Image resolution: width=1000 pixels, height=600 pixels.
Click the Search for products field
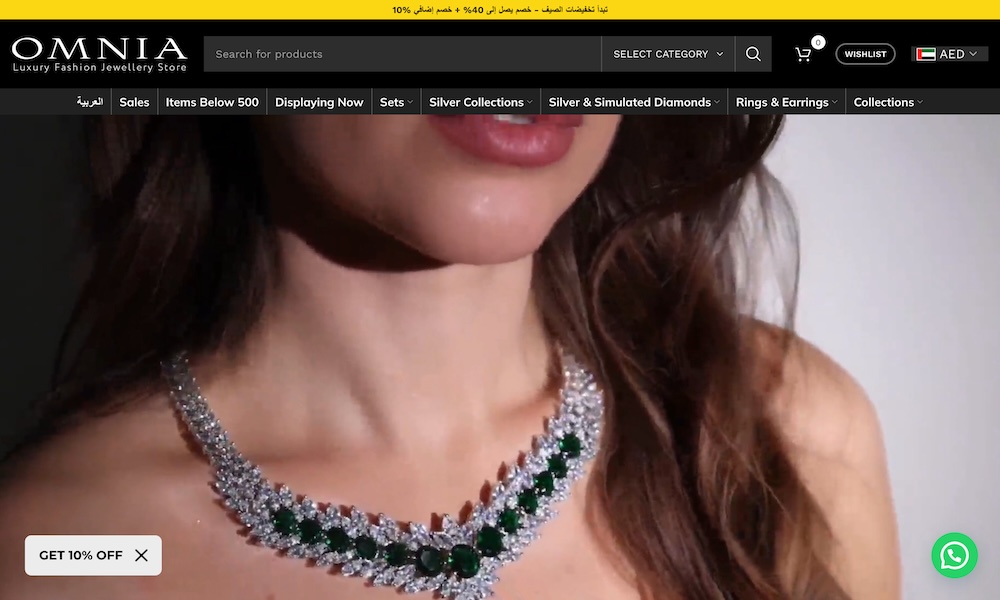[x=400, y=54]
